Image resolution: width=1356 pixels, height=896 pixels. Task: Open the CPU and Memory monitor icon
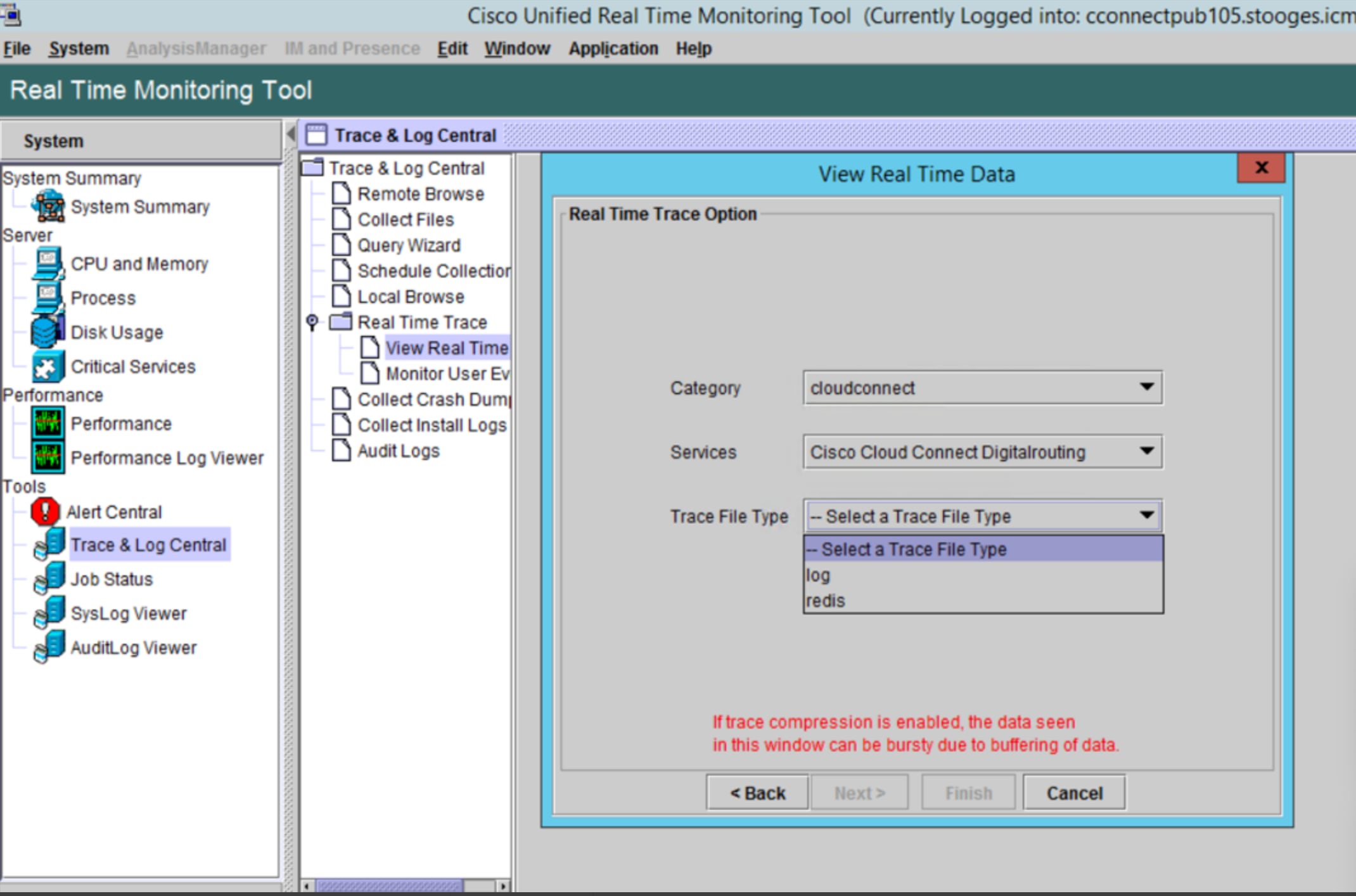(48, 264)
